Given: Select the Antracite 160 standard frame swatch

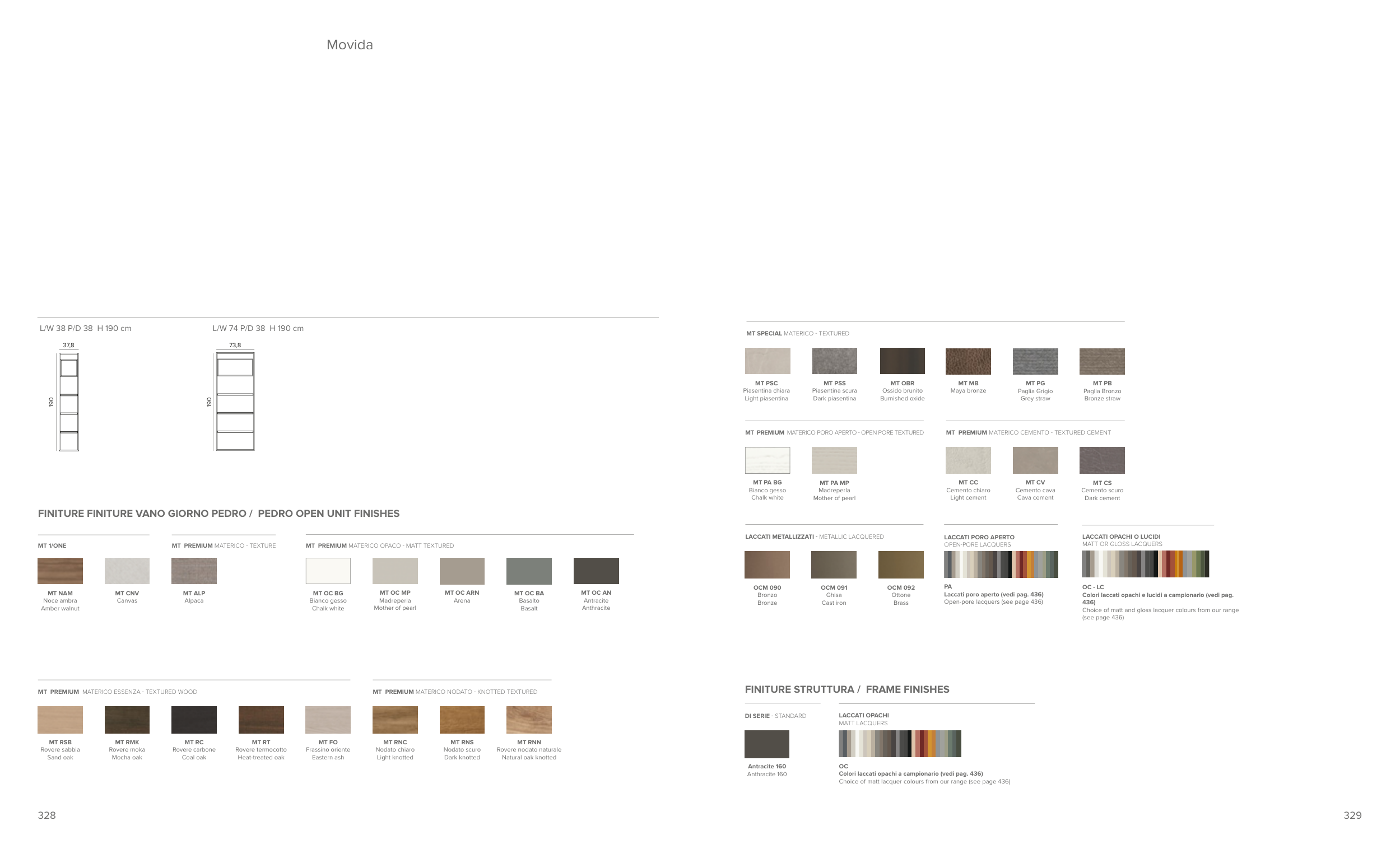Looking at the screenshot, I should point(766,744).
